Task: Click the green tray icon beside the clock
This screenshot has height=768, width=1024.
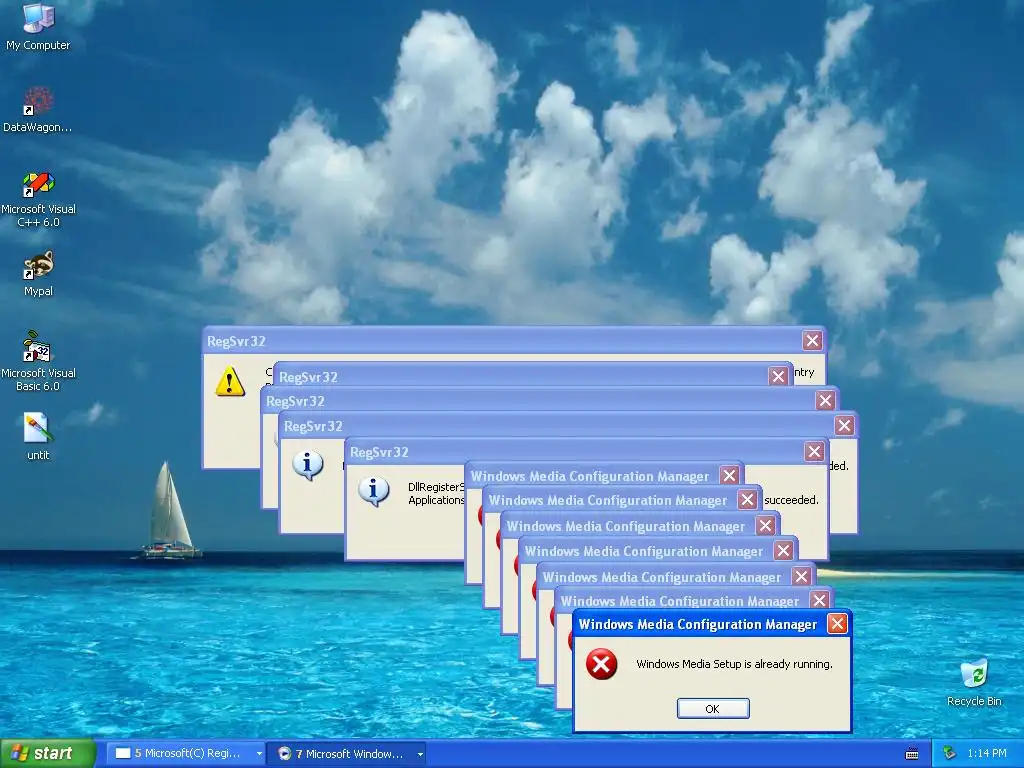Action: point(949,754)
